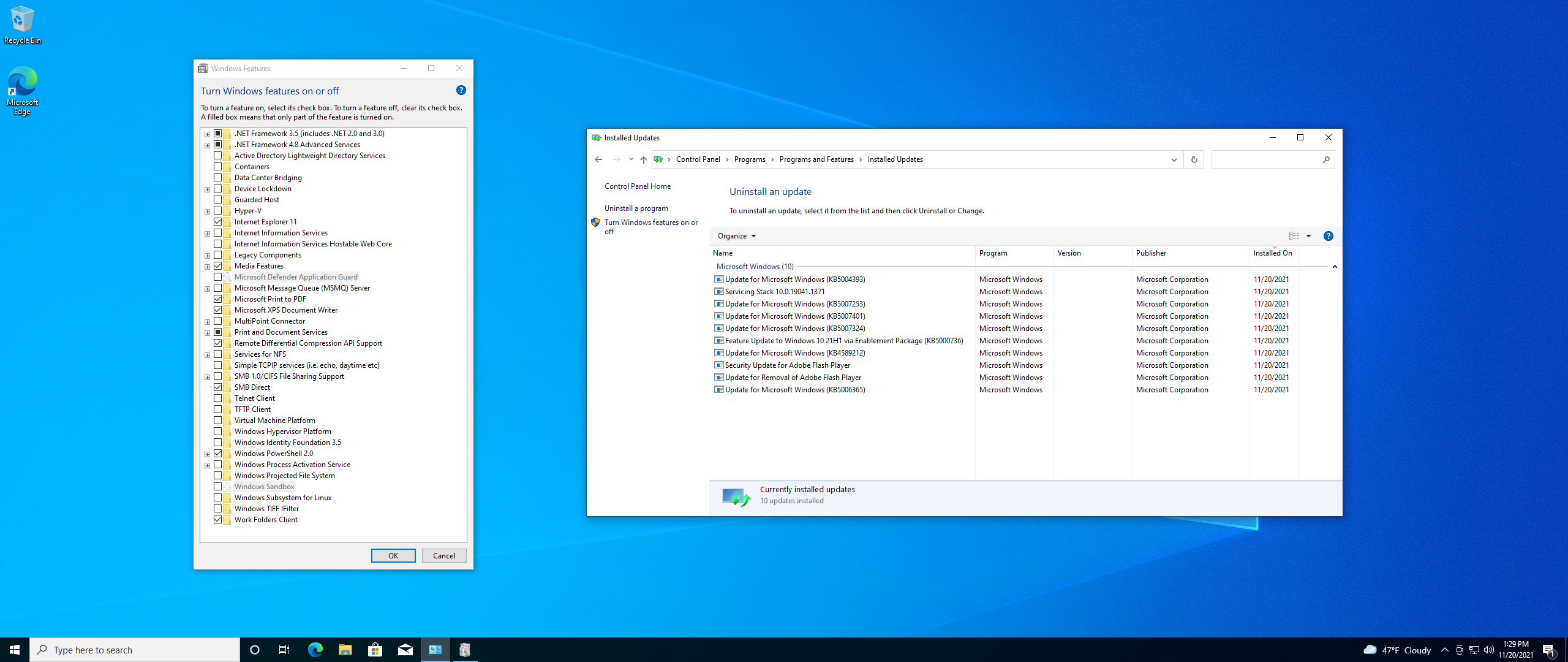1568x662 pixels.
Task: Open the address bar history dropdown
Action: coord(1174,159)
